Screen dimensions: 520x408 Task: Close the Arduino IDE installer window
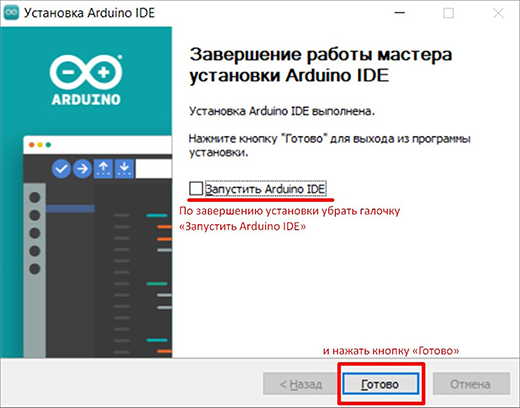coord(498,13)
